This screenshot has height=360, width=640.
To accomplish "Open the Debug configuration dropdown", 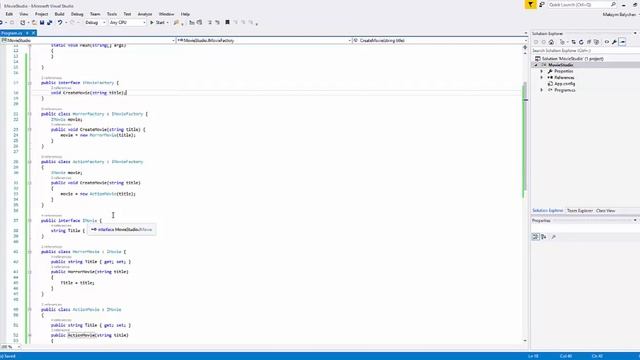I will tap(95, 22).
